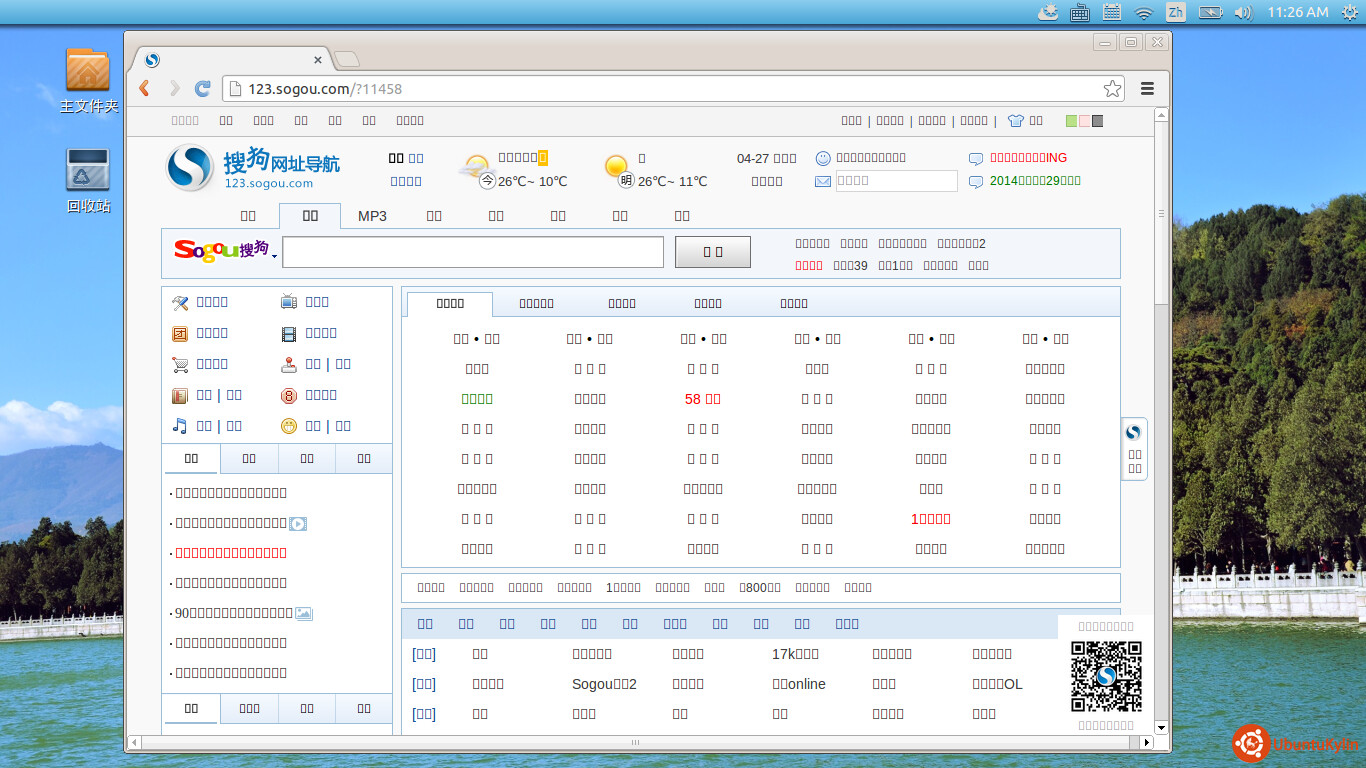The width and height of the screenshot is (1366, 768).
Task: Open the browser hamburger menu
Action: pyautogui.click(x=1147, y=89)
